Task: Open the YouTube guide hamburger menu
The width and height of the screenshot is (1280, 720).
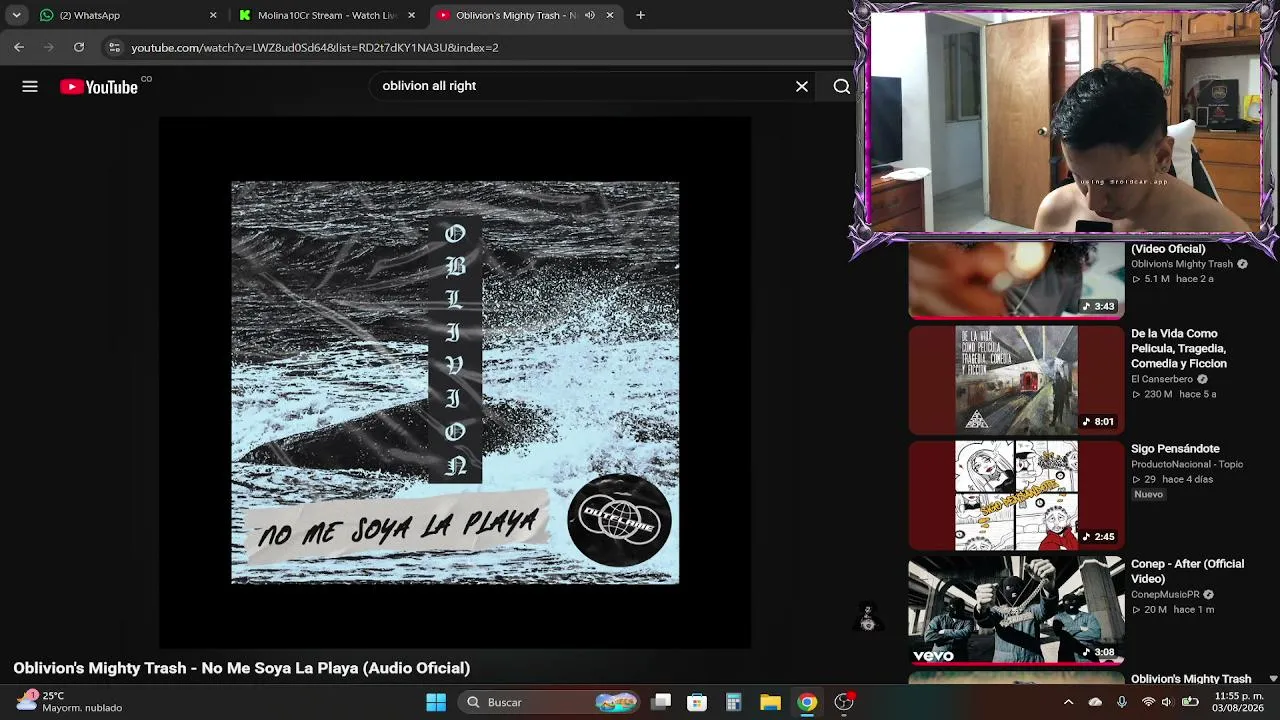Action: point(30,87)
